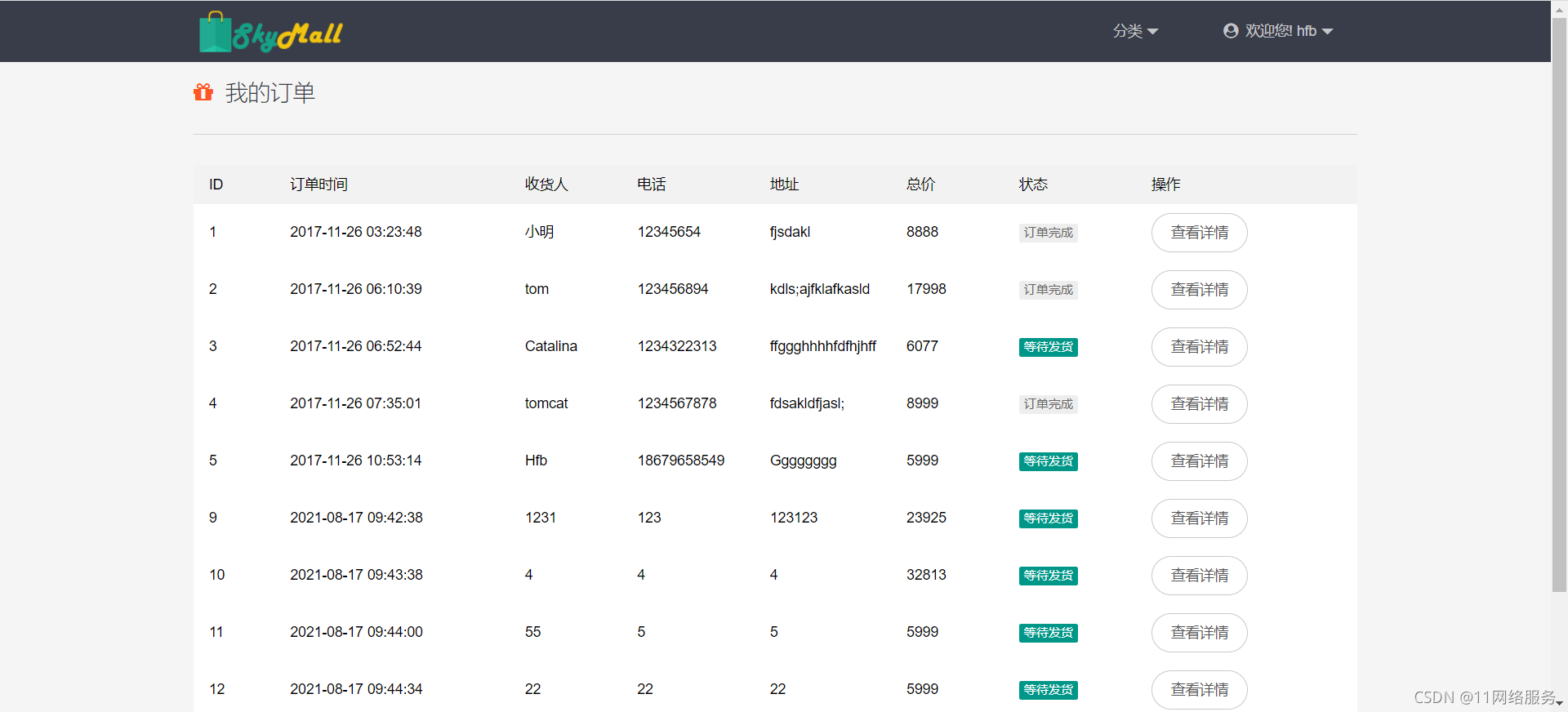Click total price 6077
Viewport: 1568px width, 712px height.
click(923, 346)
